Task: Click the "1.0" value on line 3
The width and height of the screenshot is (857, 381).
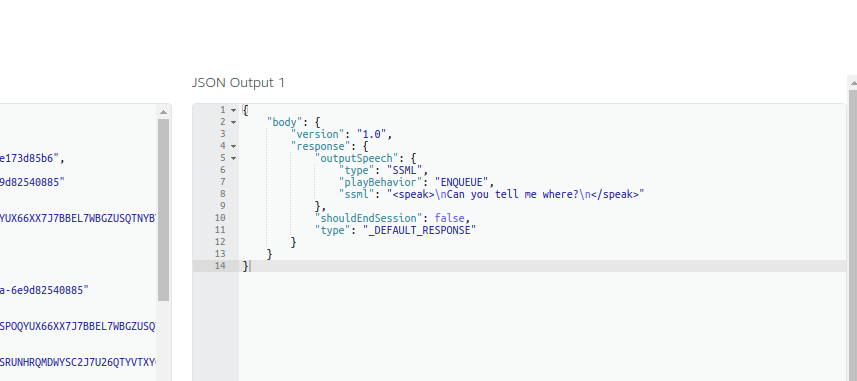Action: click(x=372, y=134)
